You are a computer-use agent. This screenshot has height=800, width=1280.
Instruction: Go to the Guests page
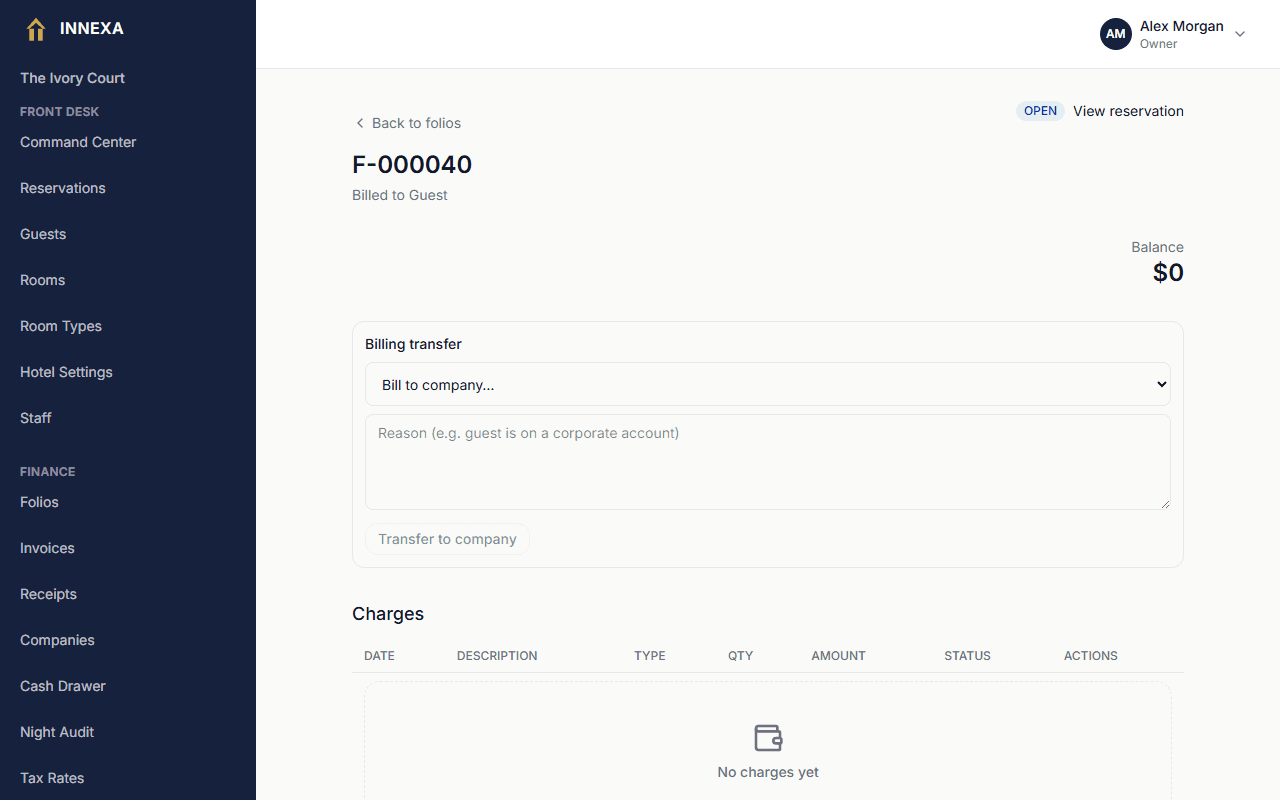click(43, 234)
